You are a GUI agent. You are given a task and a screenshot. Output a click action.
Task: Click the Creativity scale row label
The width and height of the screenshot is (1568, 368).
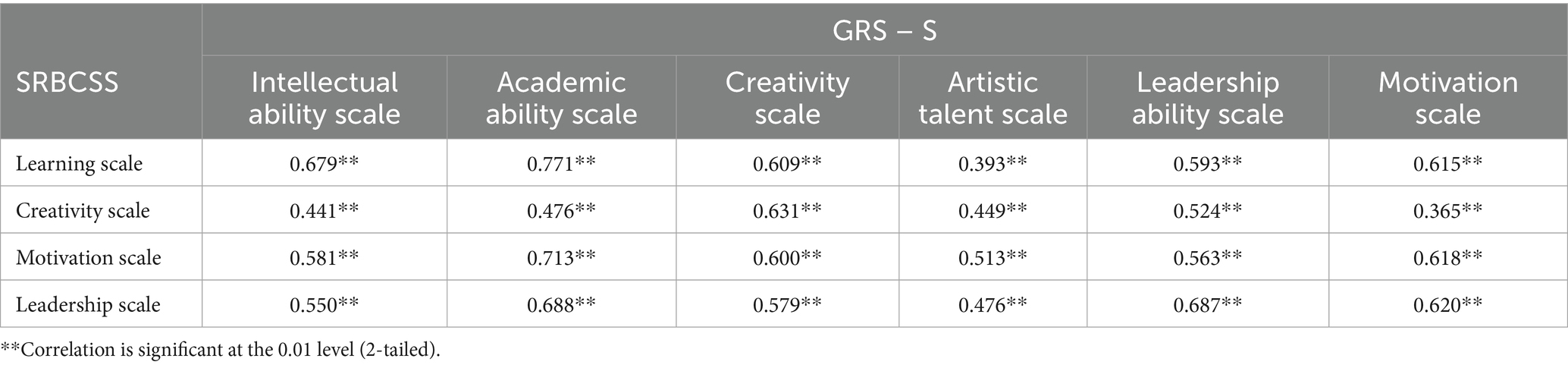[x=83, y=210]
